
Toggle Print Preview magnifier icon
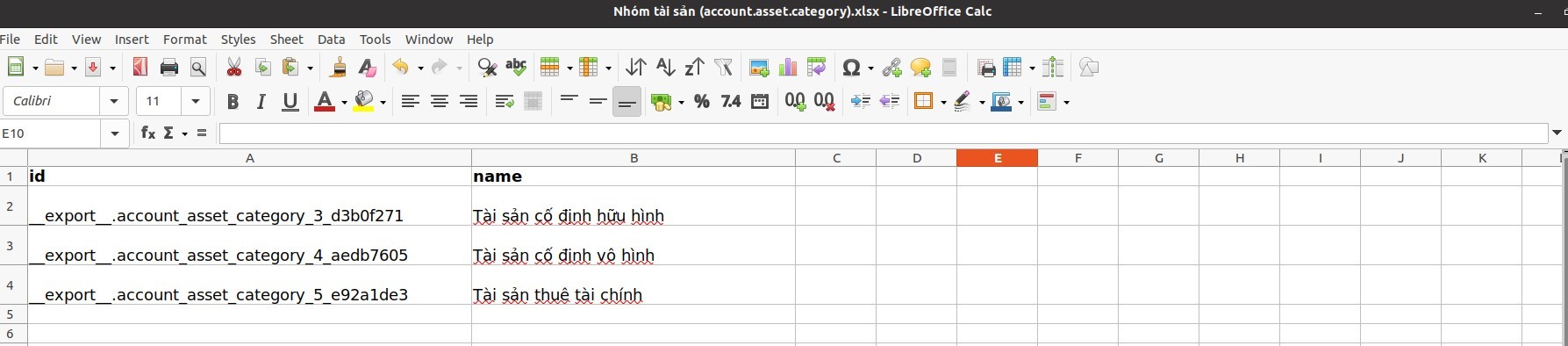(198, 68)
